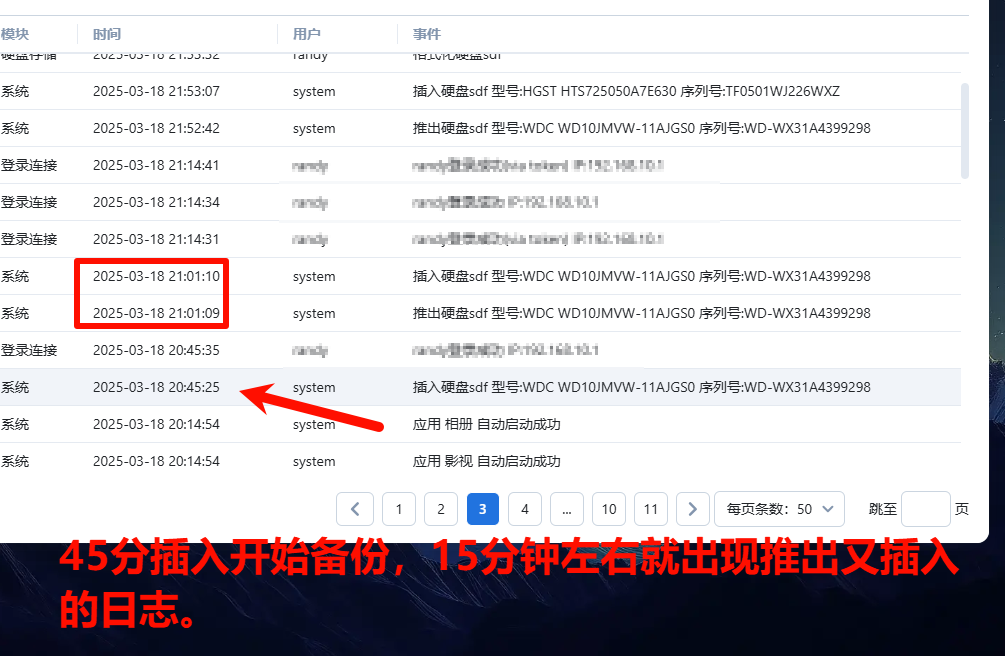Select the timestamp 2025-03-18 21:14:34

[156, 202]
